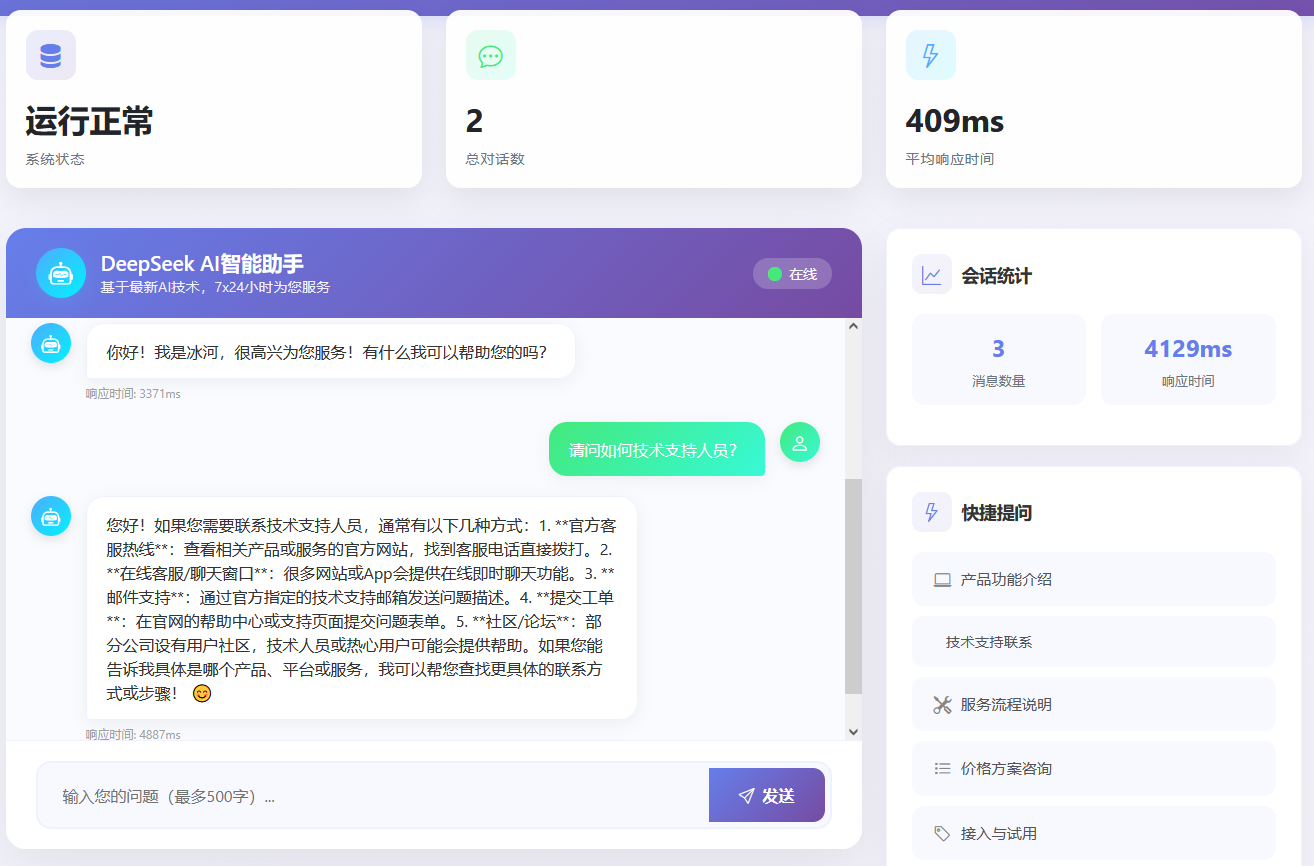Select the 产品功能介绍 quick question

pyautogui.click(x=1093, y=579)
